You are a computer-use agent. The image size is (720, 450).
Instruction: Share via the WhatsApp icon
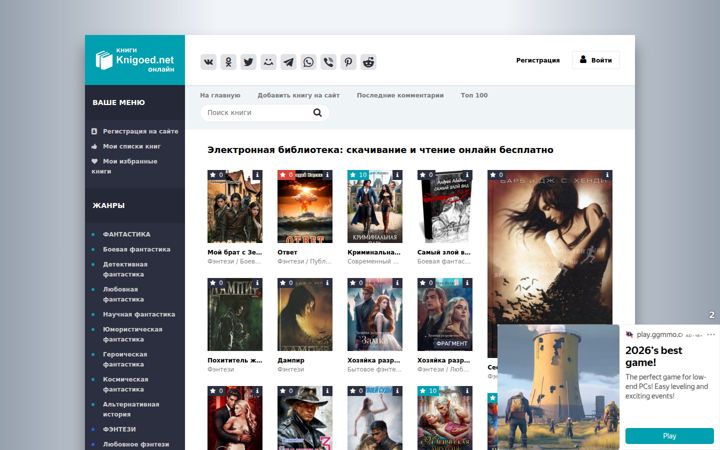[x=309, y=62]
